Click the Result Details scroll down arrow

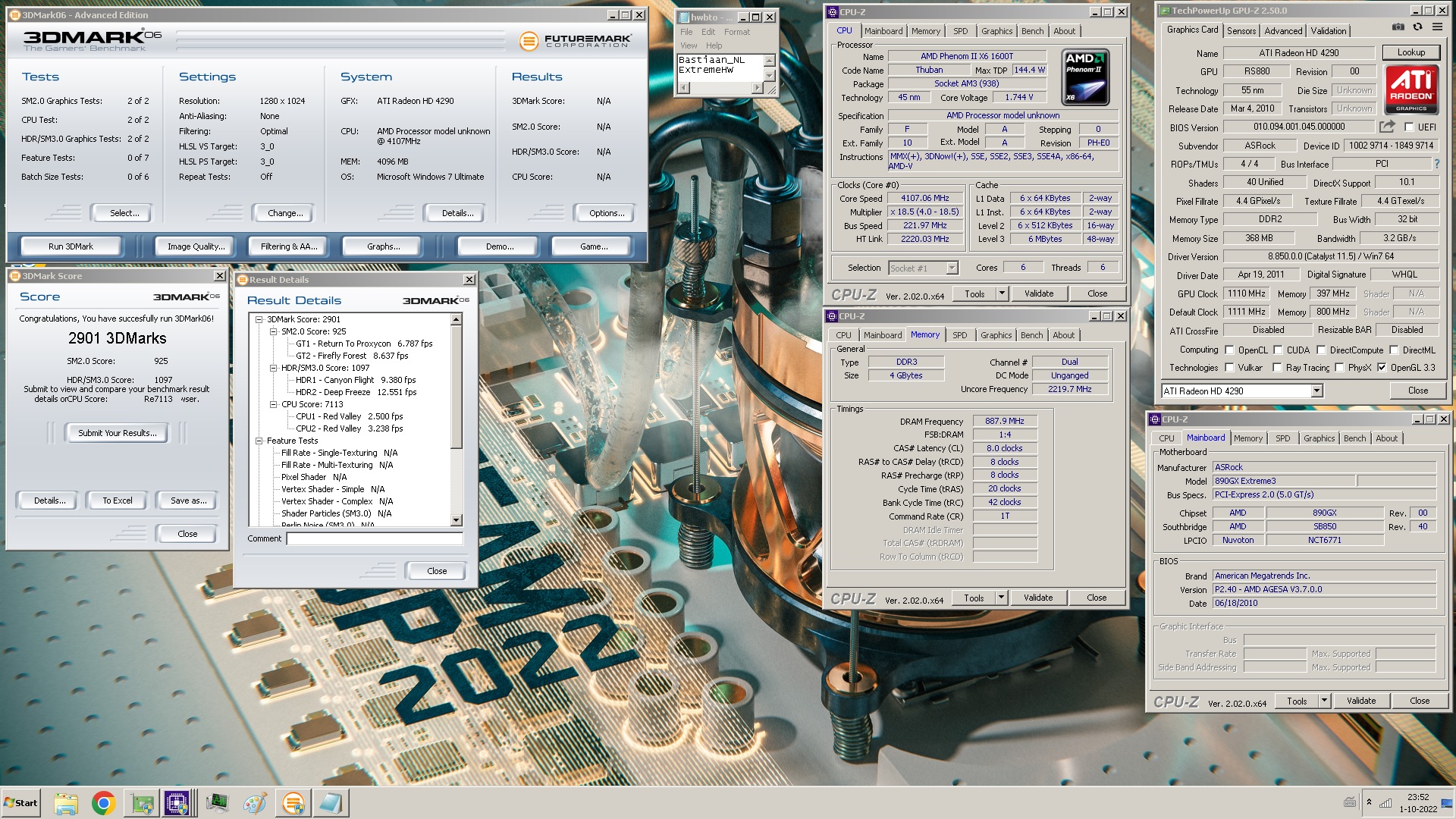[x=456, y=520]
